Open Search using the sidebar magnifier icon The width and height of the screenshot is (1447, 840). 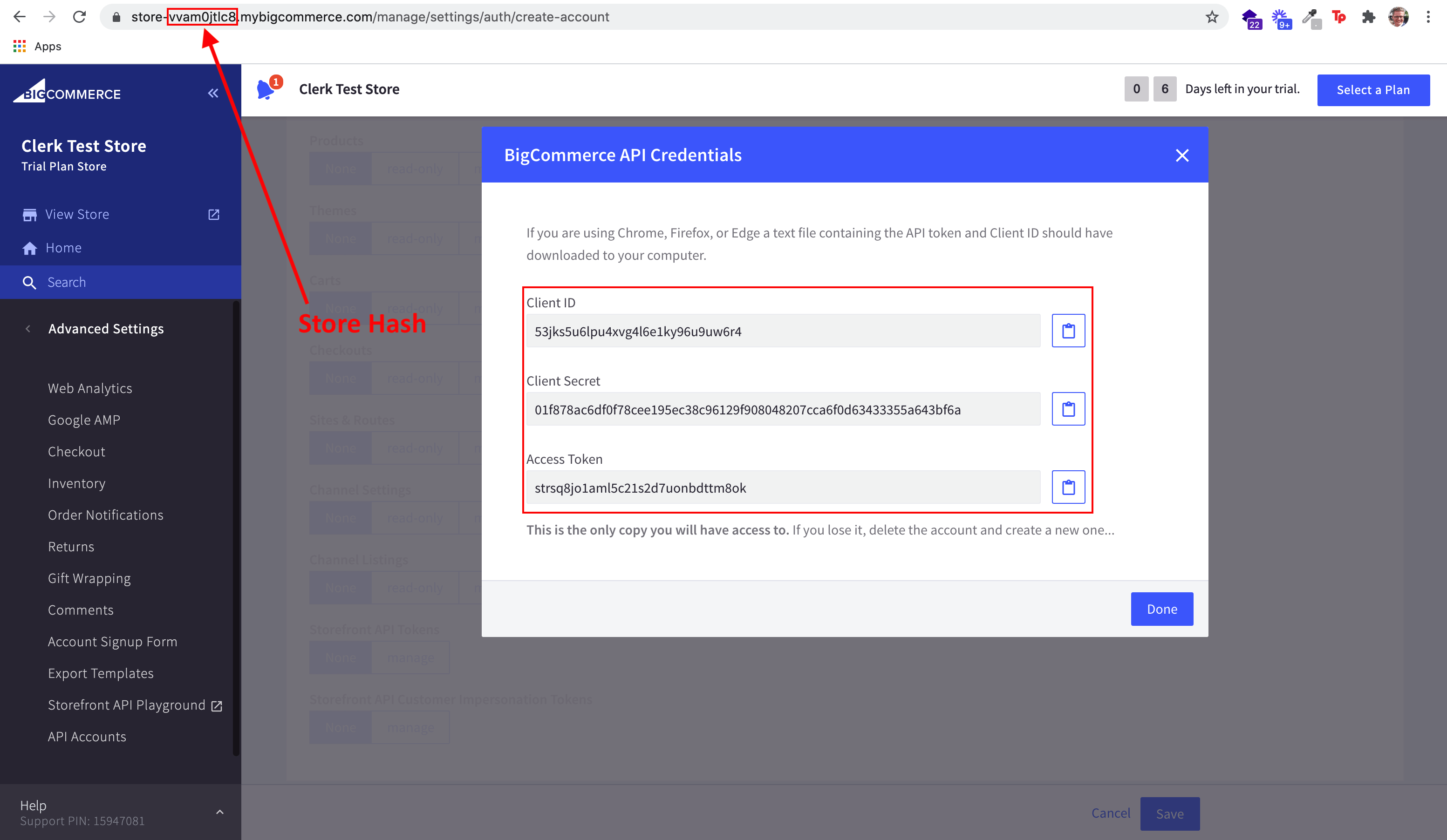pos(30,282)
